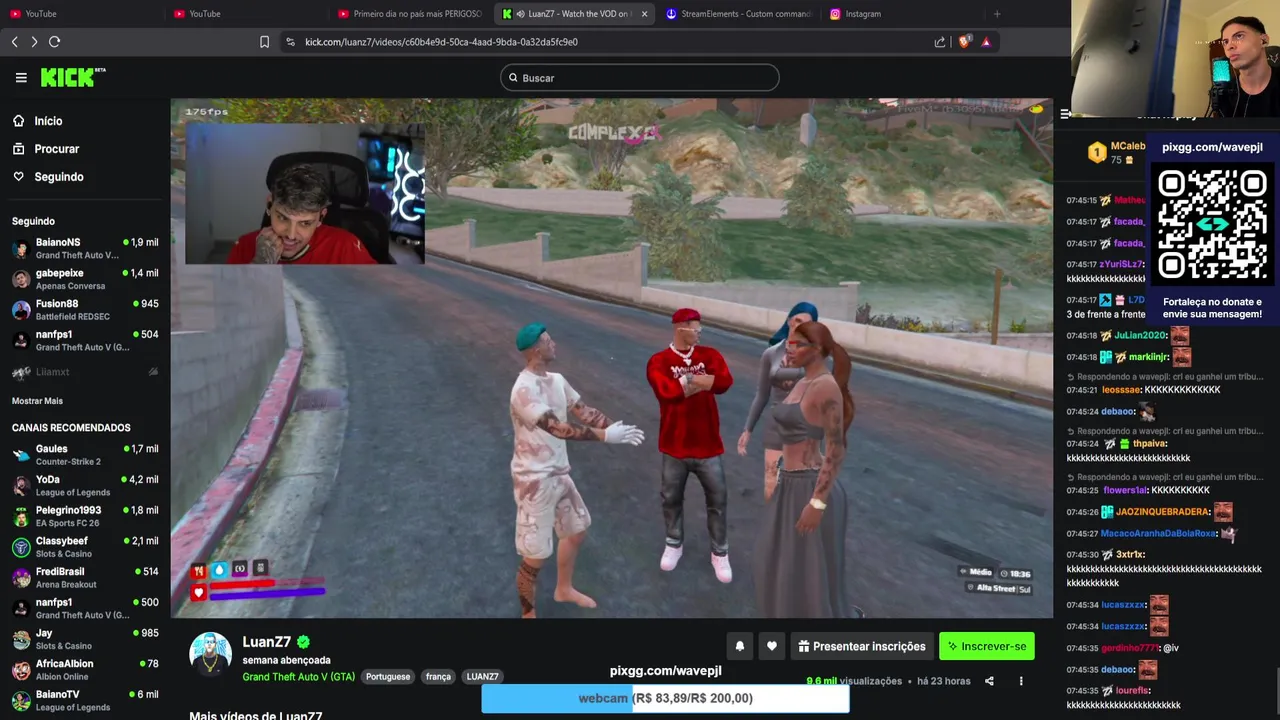This screenshot has height=720, width=1280.
Task: Click the Buscar search field
Action: [640, 78]
